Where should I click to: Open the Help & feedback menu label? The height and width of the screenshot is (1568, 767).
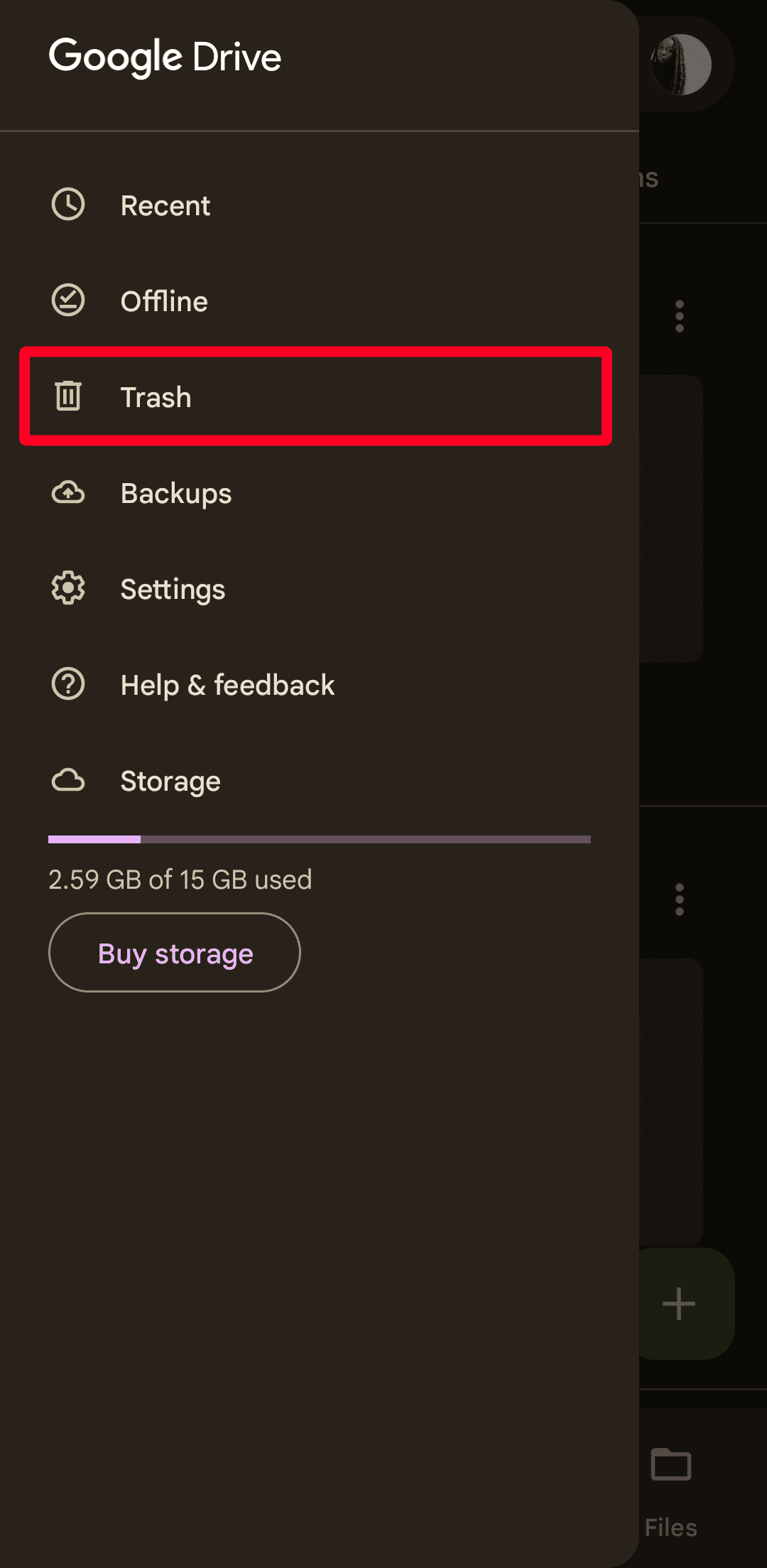[227, 685]
